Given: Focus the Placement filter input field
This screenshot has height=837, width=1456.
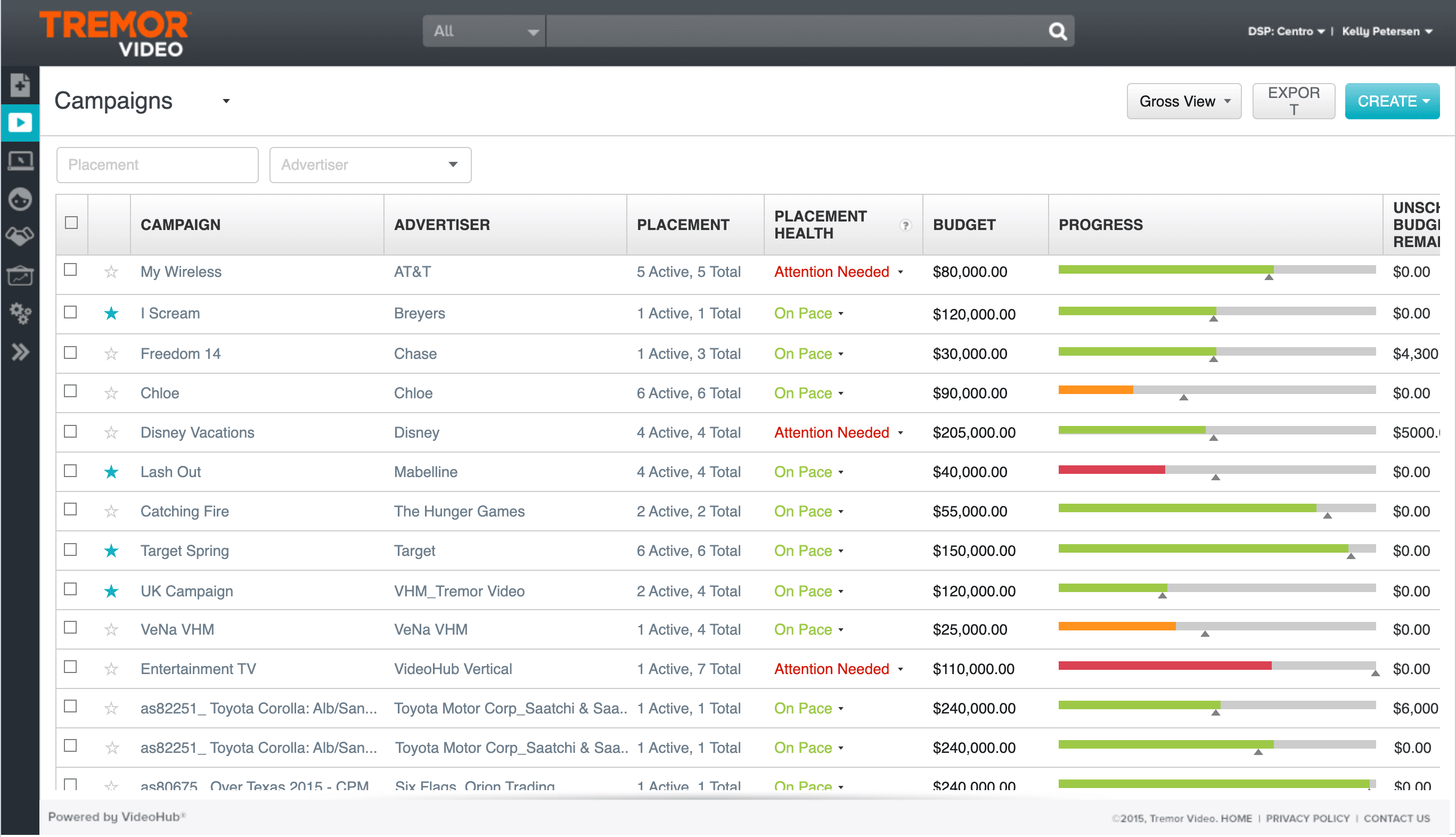Looking at the screenshot, I should pos(158,165).
